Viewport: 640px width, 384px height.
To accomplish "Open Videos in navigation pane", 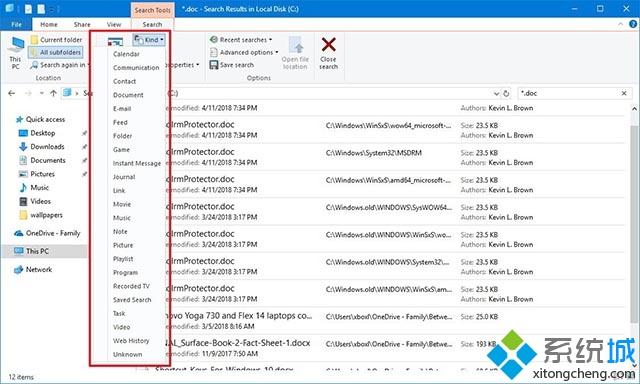I will [x=35, y=201].
